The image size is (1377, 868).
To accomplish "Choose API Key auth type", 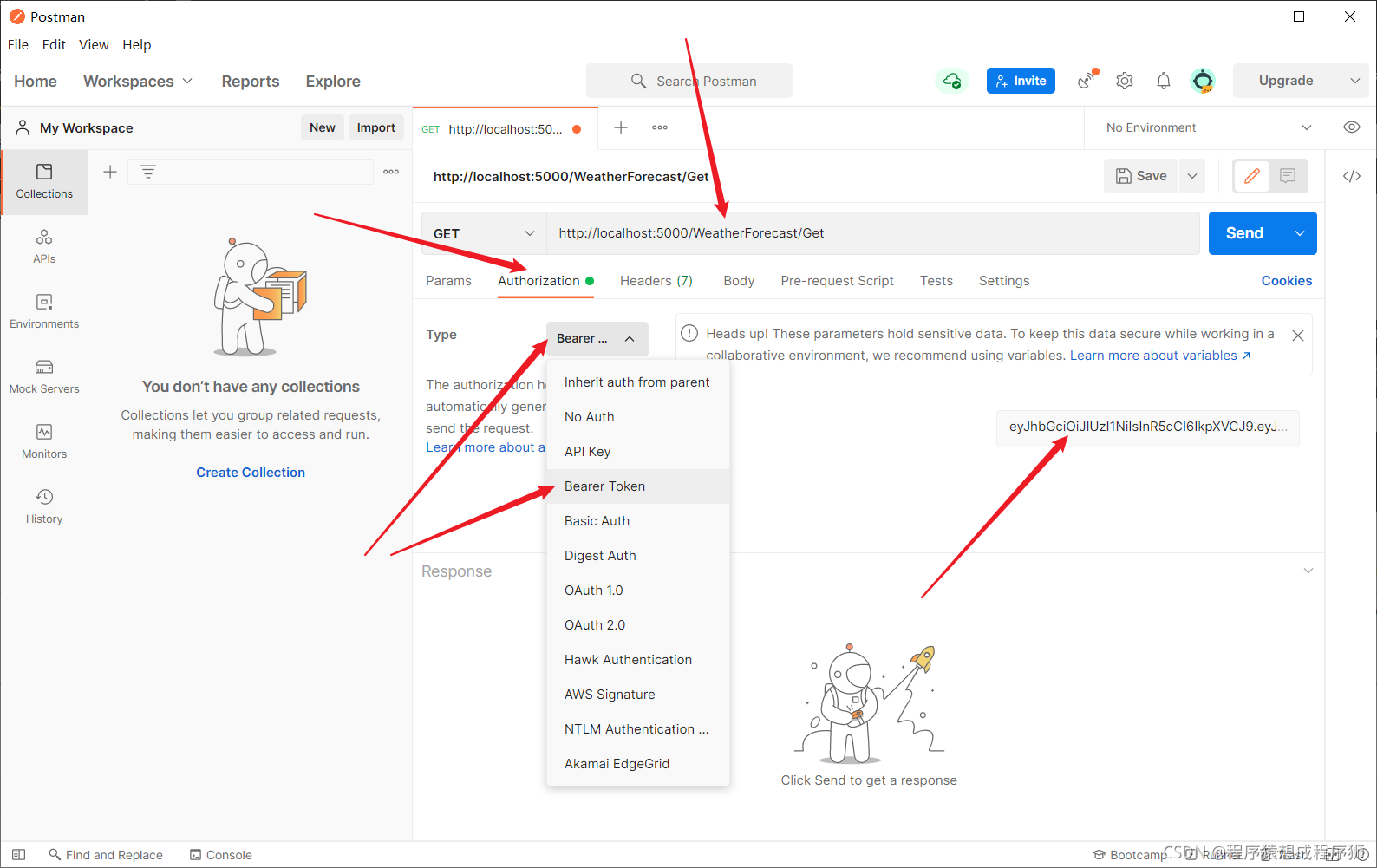I will (638, 452).
